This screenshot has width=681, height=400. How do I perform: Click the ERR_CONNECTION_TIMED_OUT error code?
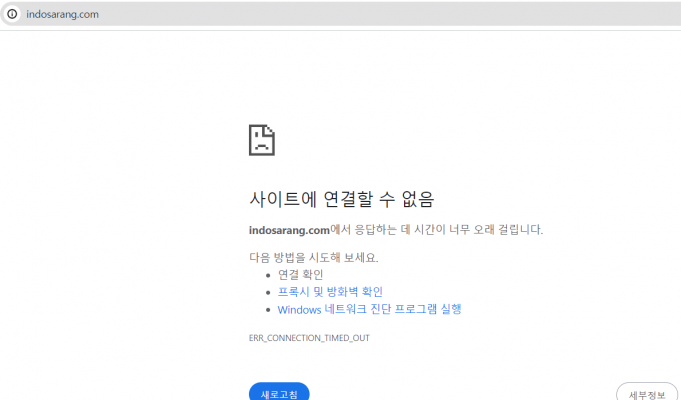[309, 338]
